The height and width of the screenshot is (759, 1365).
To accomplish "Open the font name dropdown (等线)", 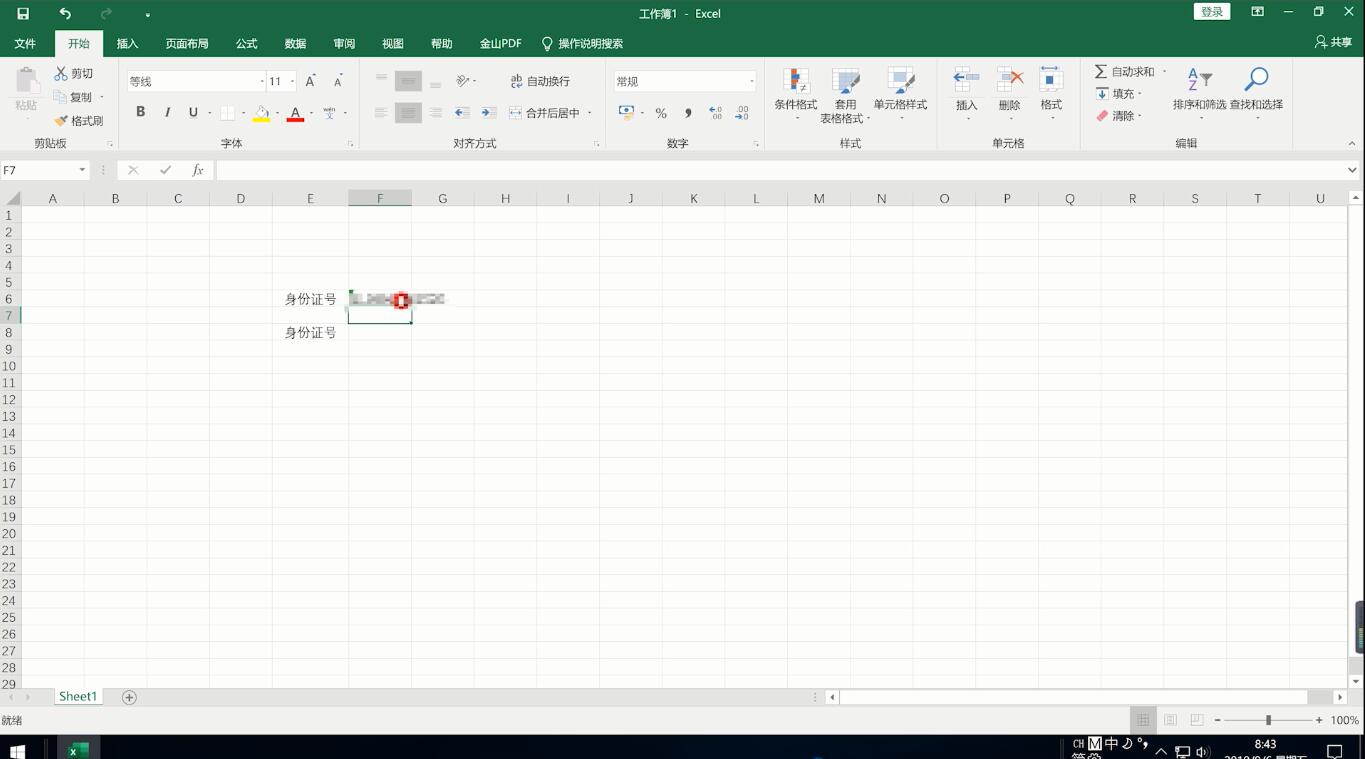I will pyautogui.click(x=262, y=82).
